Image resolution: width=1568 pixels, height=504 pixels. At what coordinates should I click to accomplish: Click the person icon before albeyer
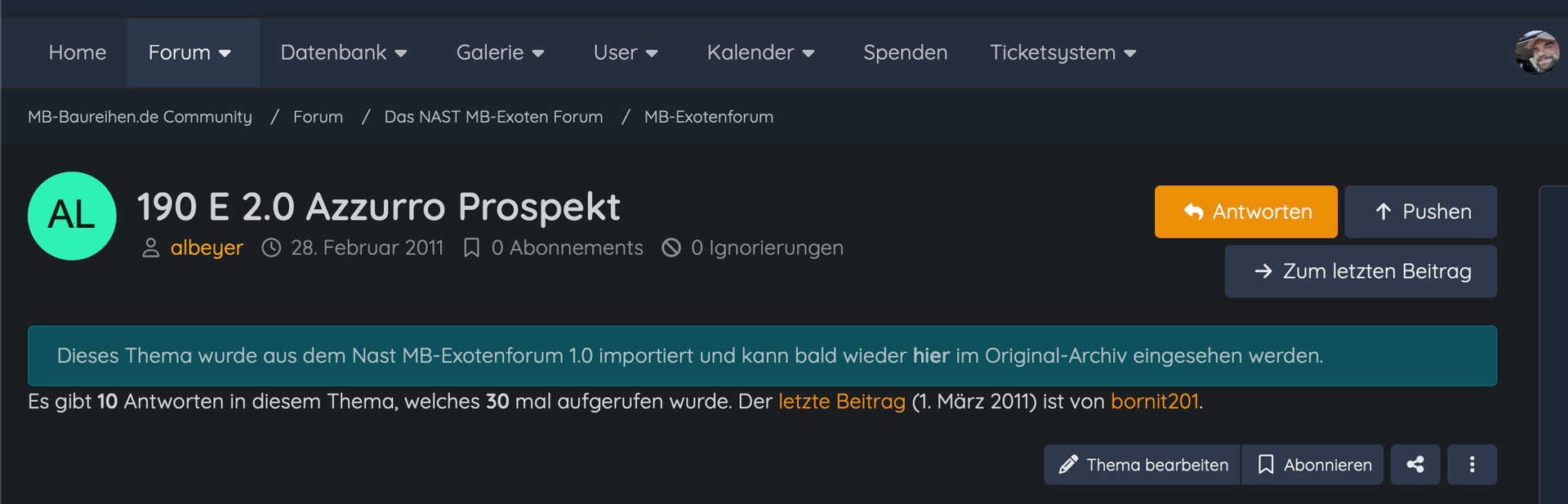tap(150, 248)
